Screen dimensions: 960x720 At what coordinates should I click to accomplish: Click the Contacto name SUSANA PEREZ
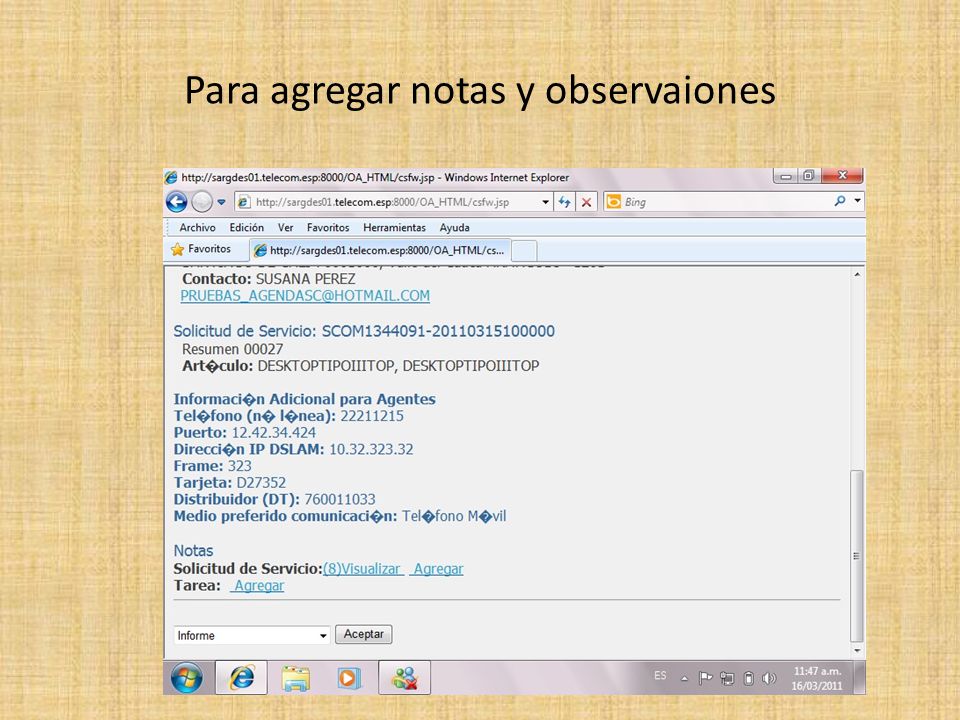click(306, 279)
